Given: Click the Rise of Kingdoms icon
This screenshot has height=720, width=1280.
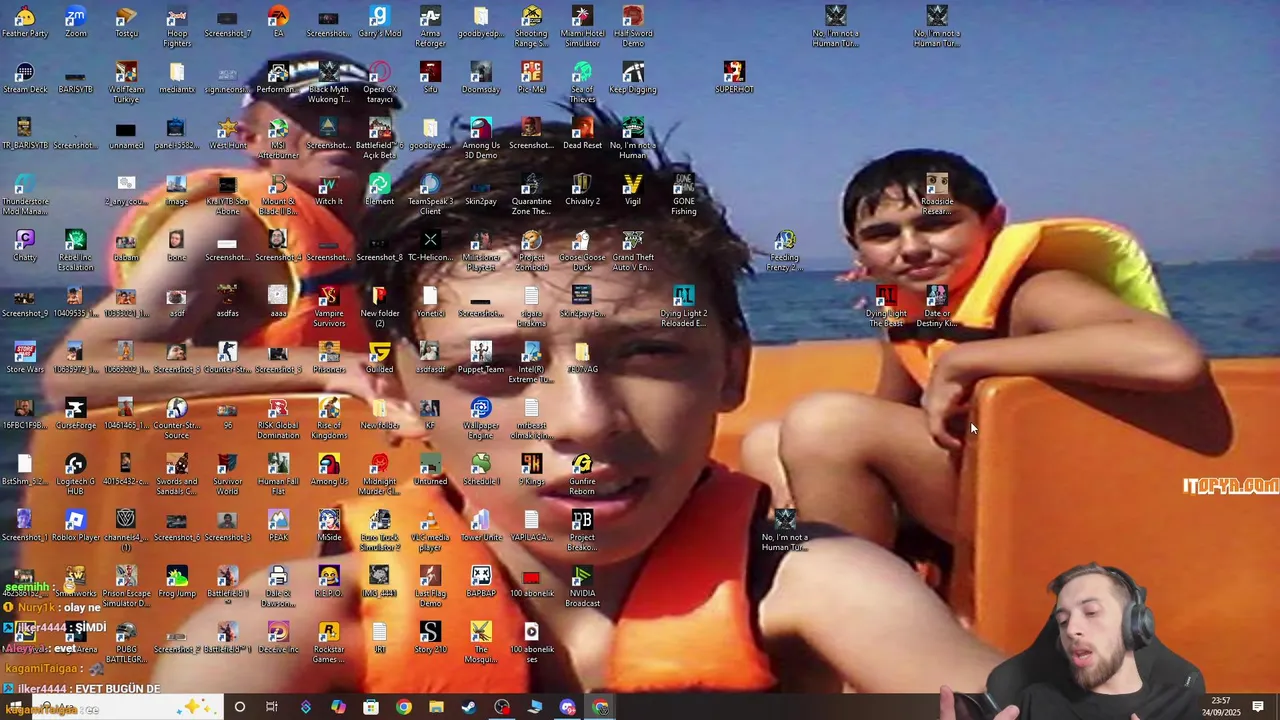Looking at the screenshot, I should (329, 418).
